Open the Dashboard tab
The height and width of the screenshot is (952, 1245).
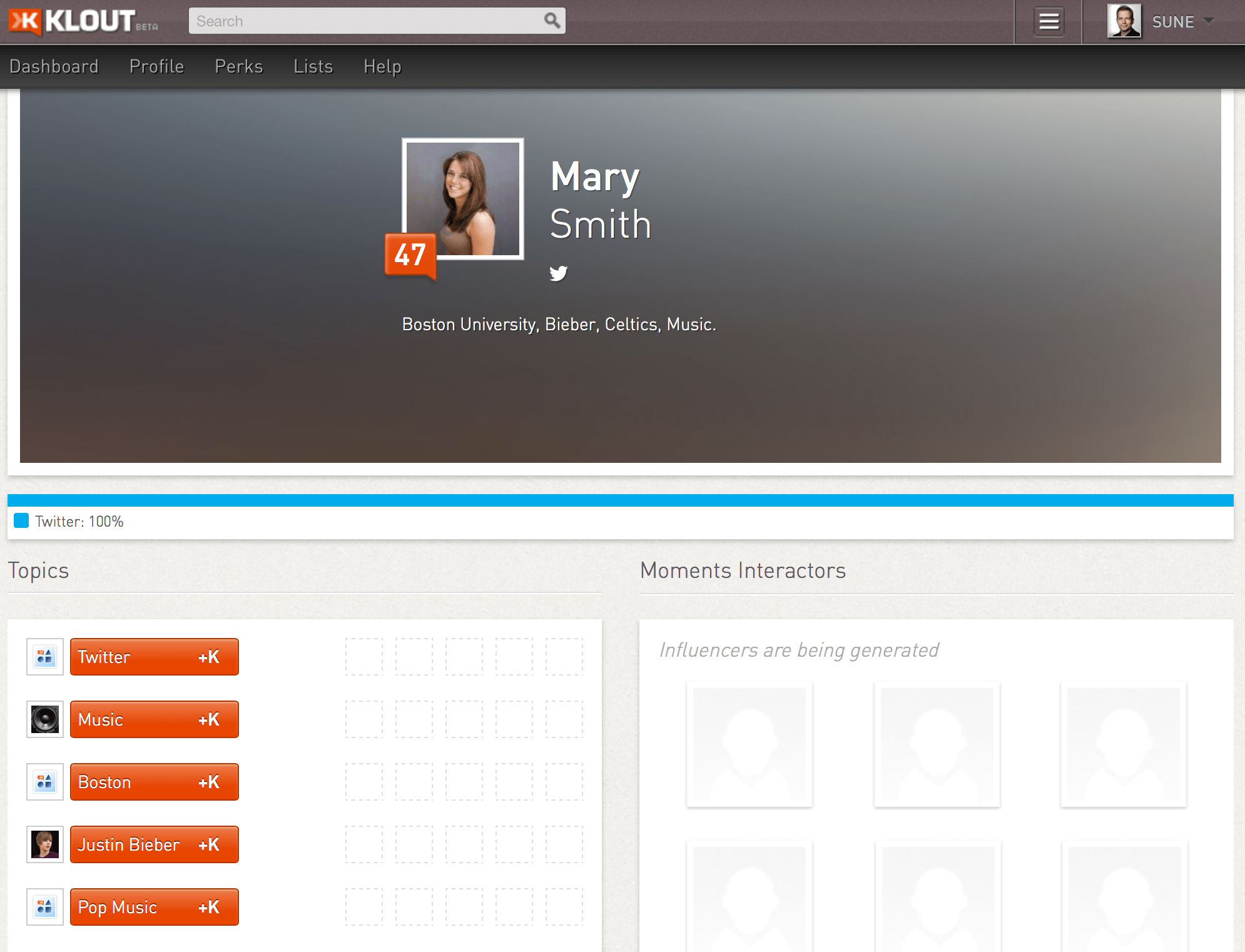click(x=55, y=66)
